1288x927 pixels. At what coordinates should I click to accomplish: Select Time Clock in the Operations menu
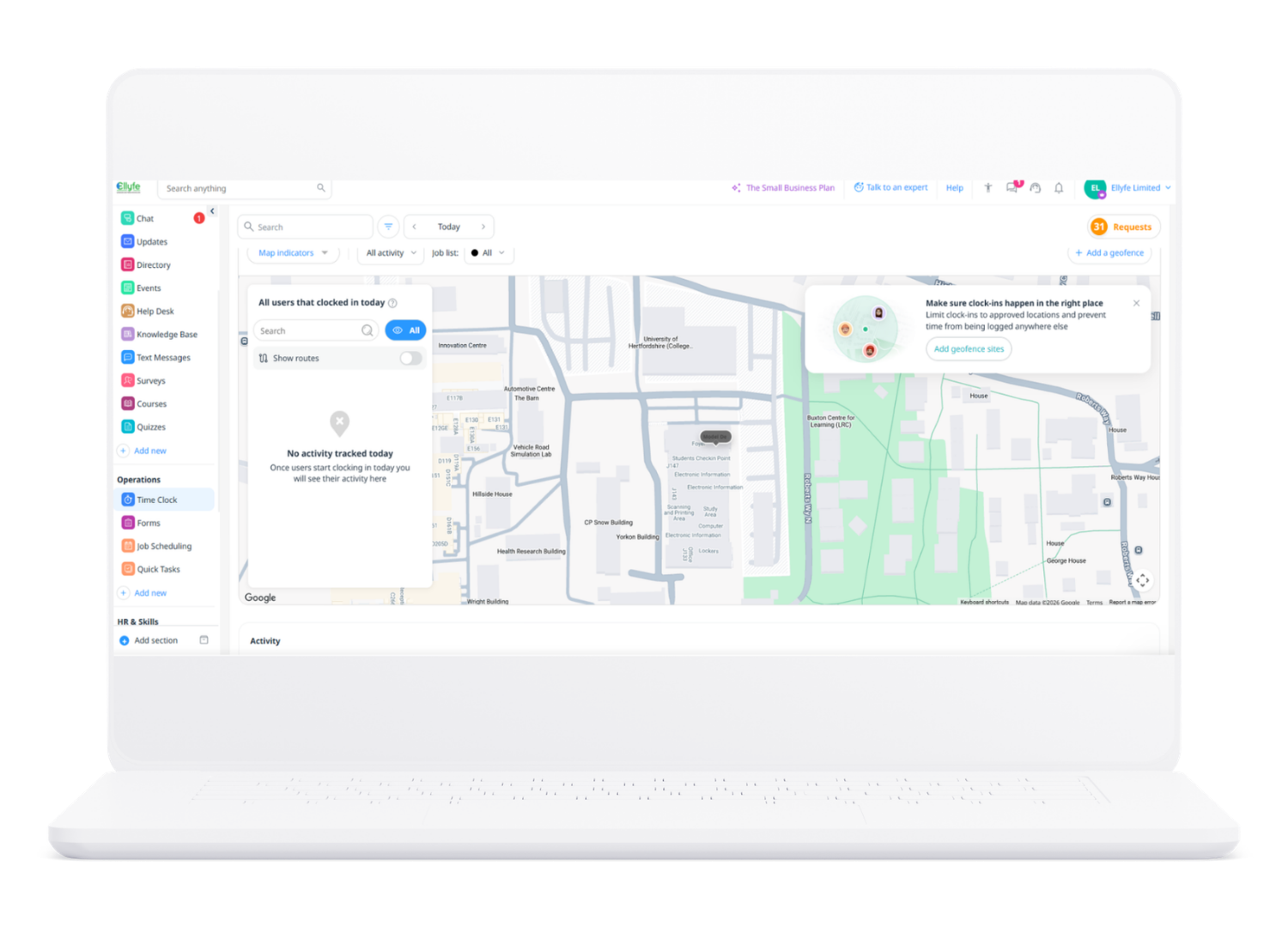coord(165,500)
